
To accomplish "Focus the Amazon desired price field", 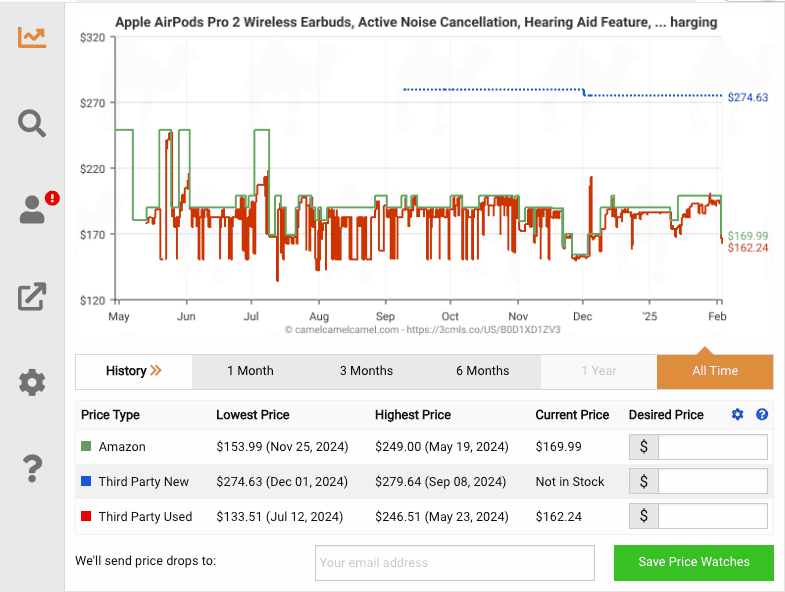I will (x=712, y=447).
